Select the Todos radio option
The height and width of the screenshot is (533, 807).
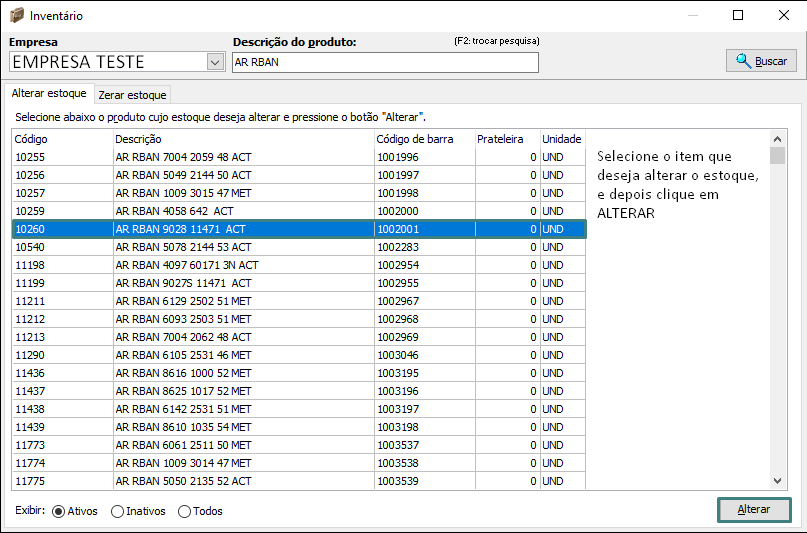coord(184,511)
